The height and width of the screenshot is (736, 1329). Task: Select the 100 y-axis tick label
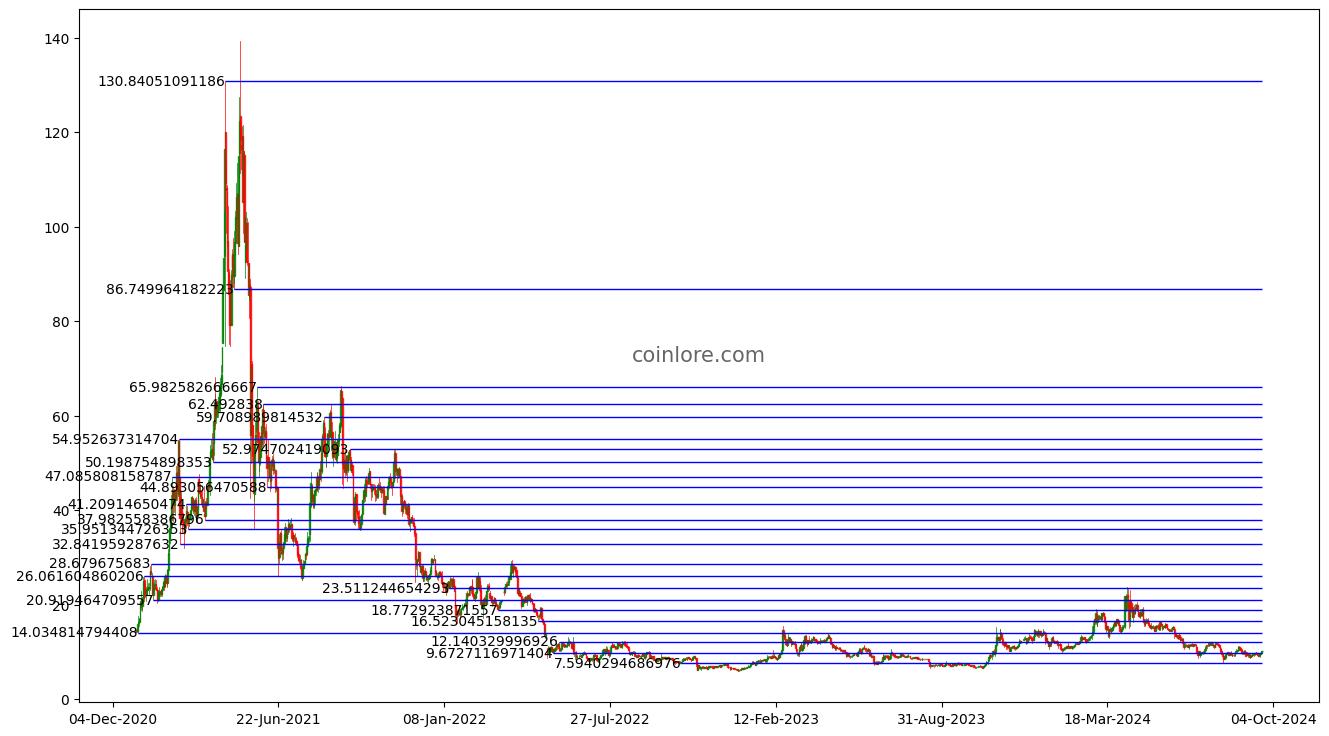click(x=57, y=227)
